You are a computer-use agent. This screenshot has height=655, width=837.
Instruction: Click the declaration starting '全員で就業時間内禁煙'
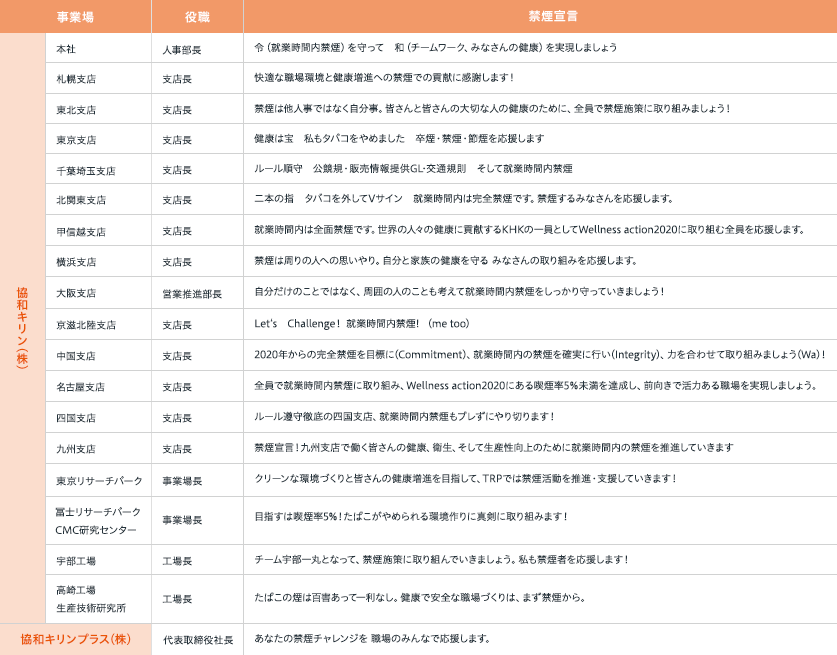click(x=535, y=385)
